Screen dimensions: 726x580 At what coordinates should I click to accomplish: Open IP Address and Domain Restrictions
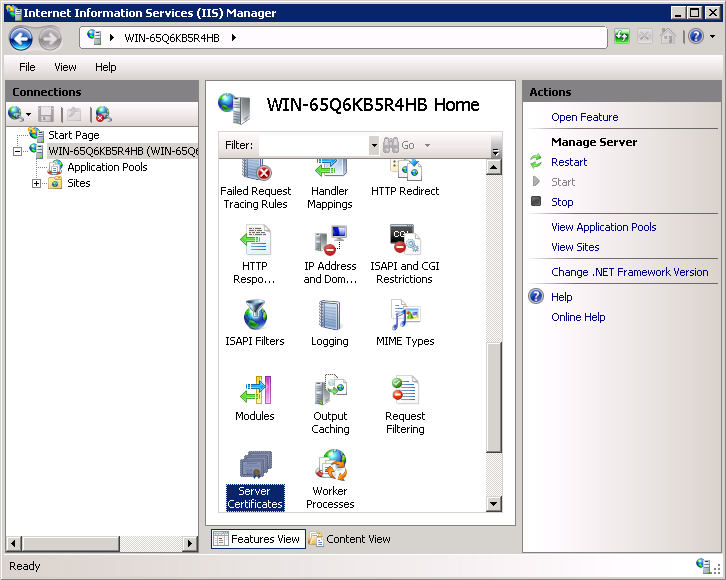coord(330,254)
